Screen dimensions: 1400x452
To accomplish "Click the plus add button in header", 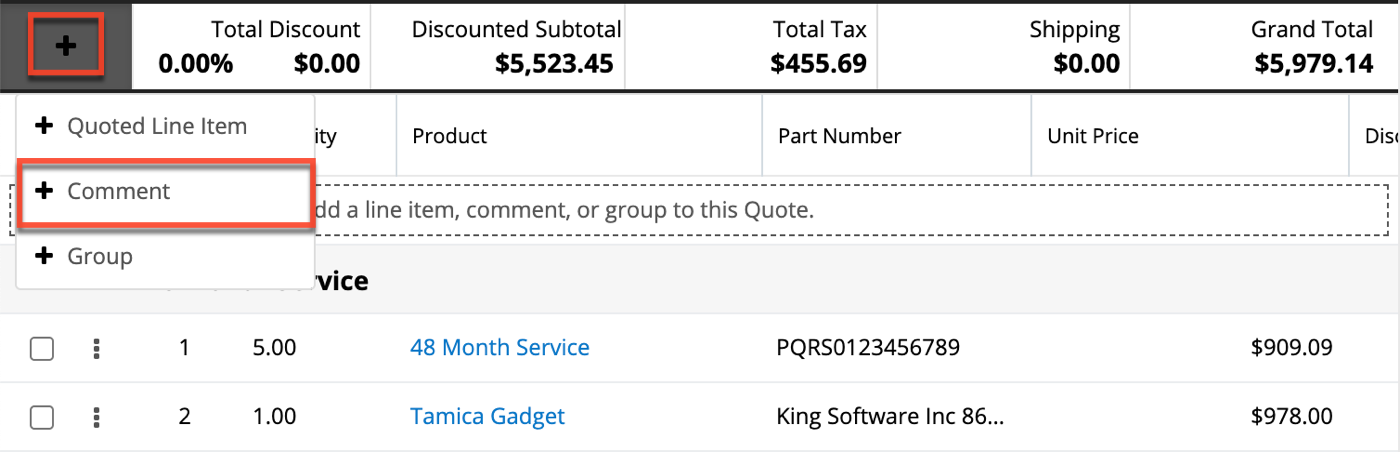I will (65, 46).
